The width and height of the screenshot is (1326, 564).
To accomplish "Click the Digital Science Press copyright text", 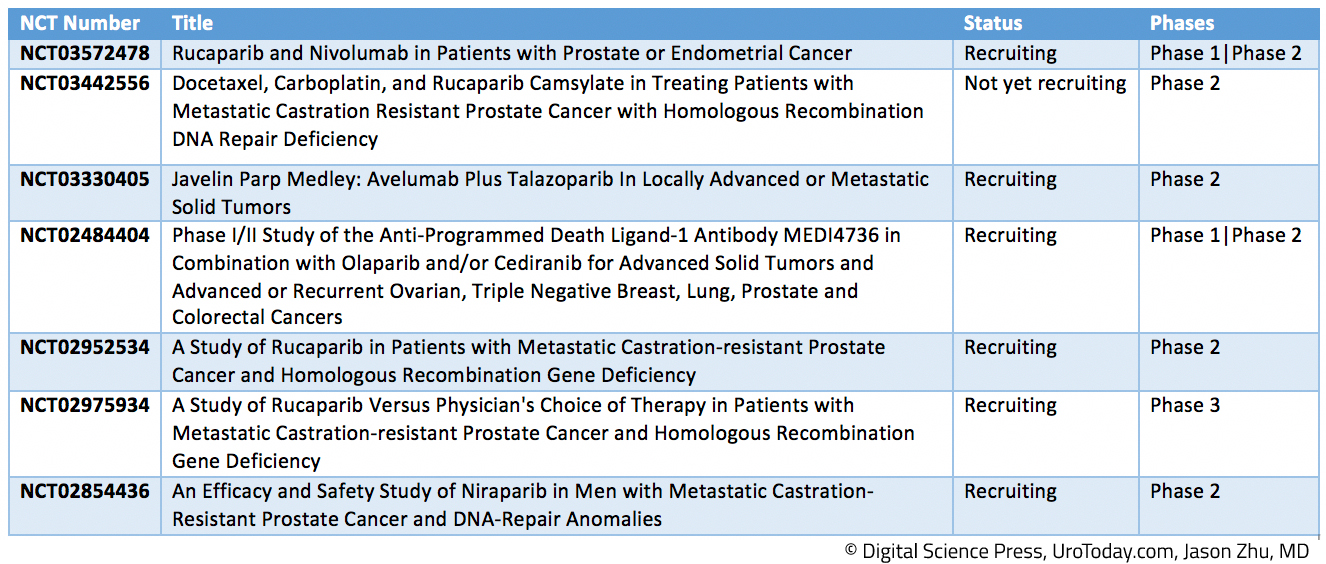I will click(1076, 551).
